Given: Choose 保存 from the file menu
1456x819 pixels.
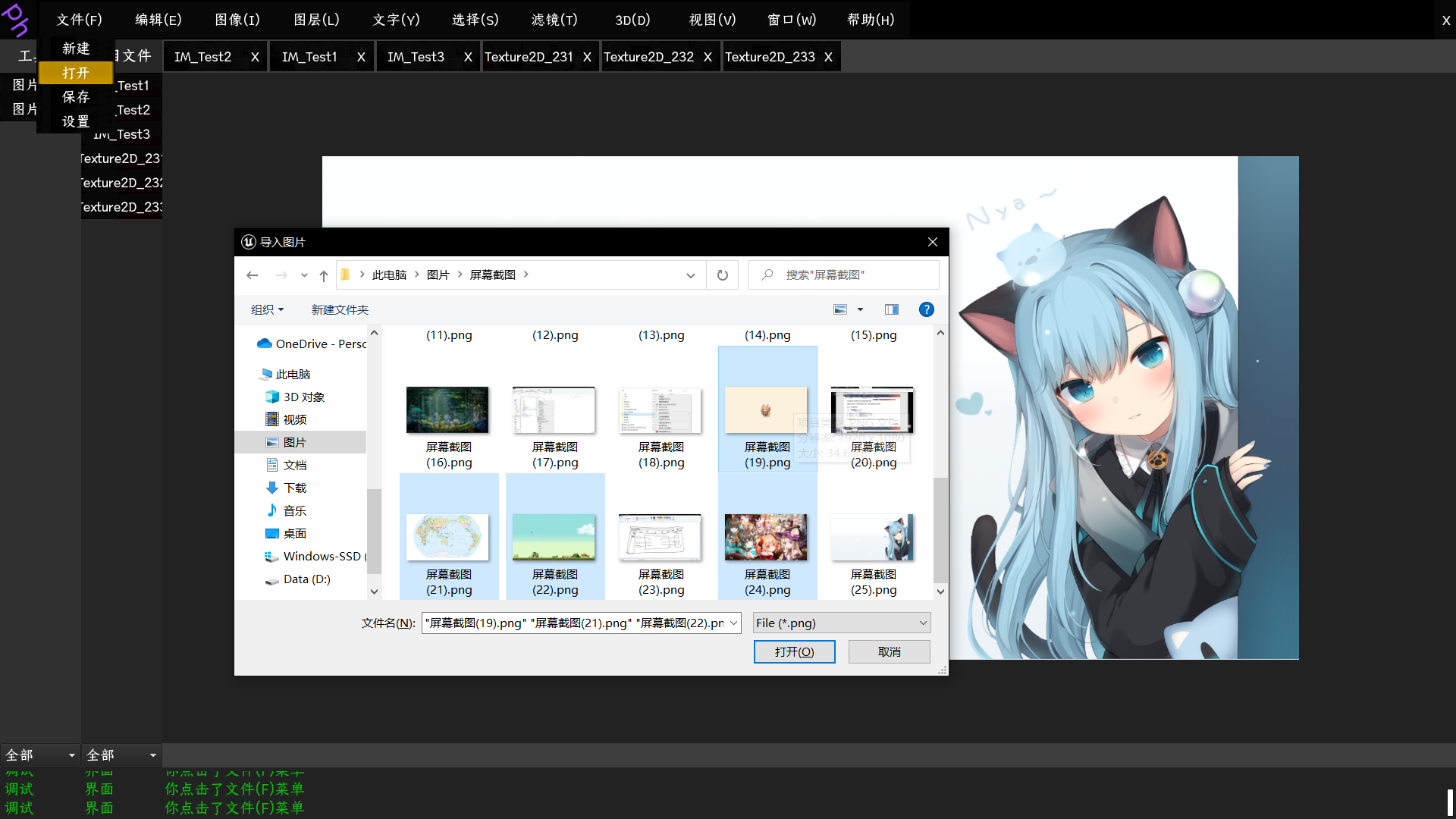Looking at the screenshot, I should (76, 97).
